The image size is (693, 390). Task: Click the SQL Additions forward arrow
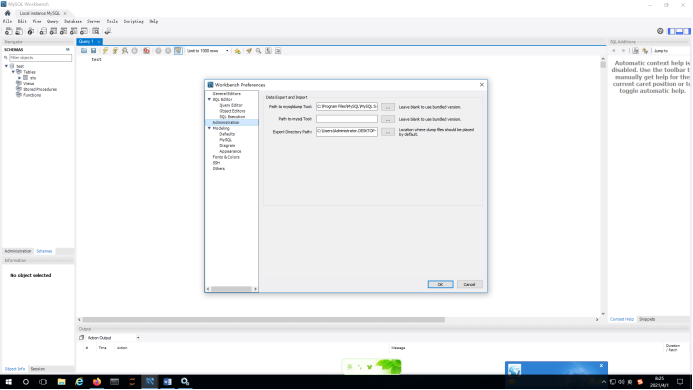click(x=623, y=51)
